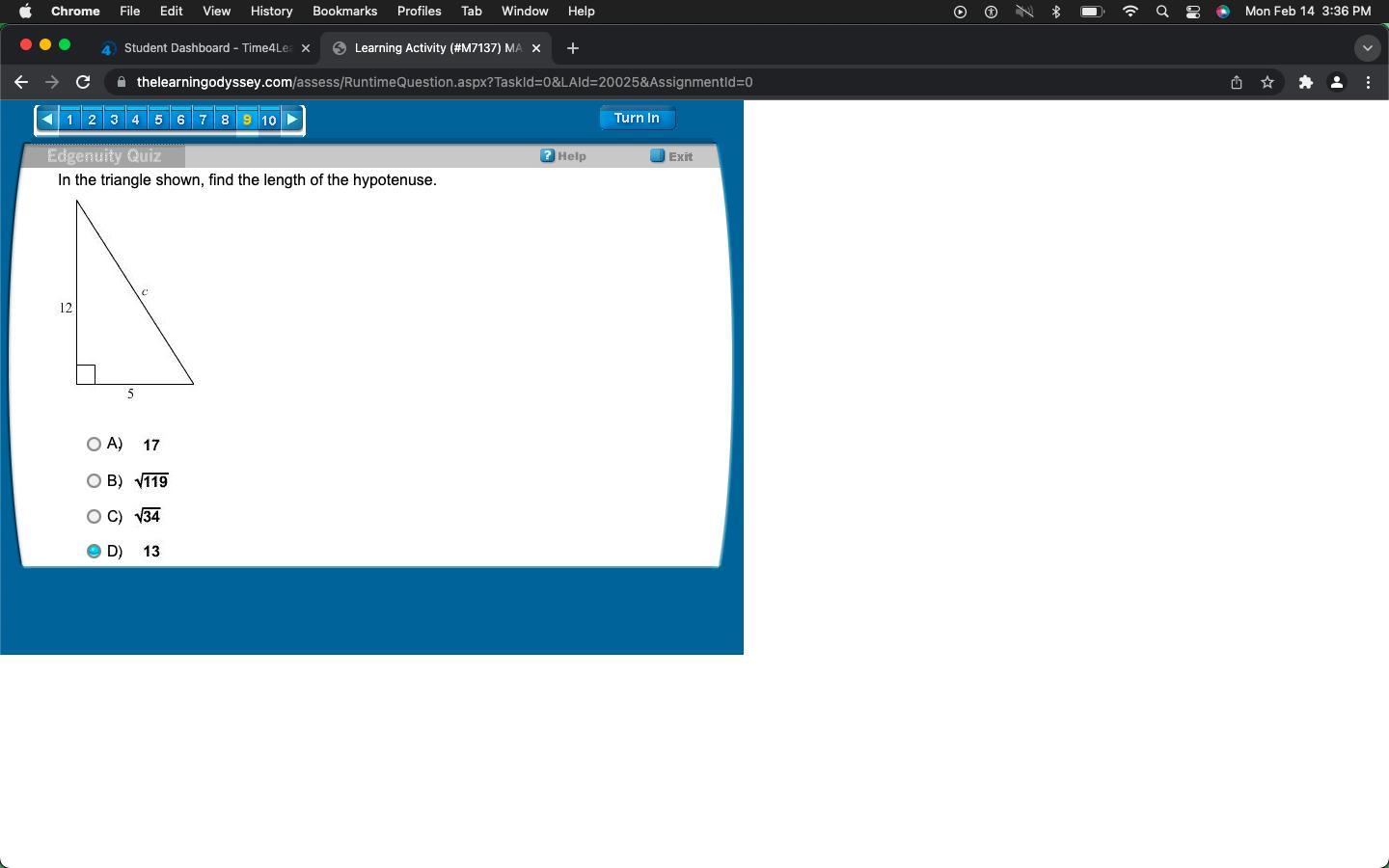Open the Chrome three-dot menu
This screenshot has width=1389, height=868.
tap(1369, 82)
